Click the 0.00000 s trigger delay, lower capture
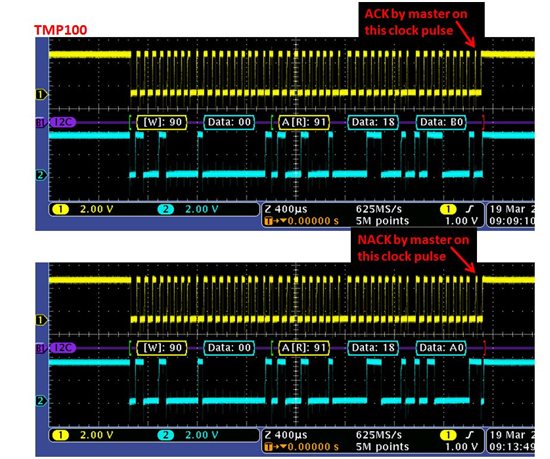Image resolution: width=550 pixels, height=459 pixels. [x=313, y=447]
